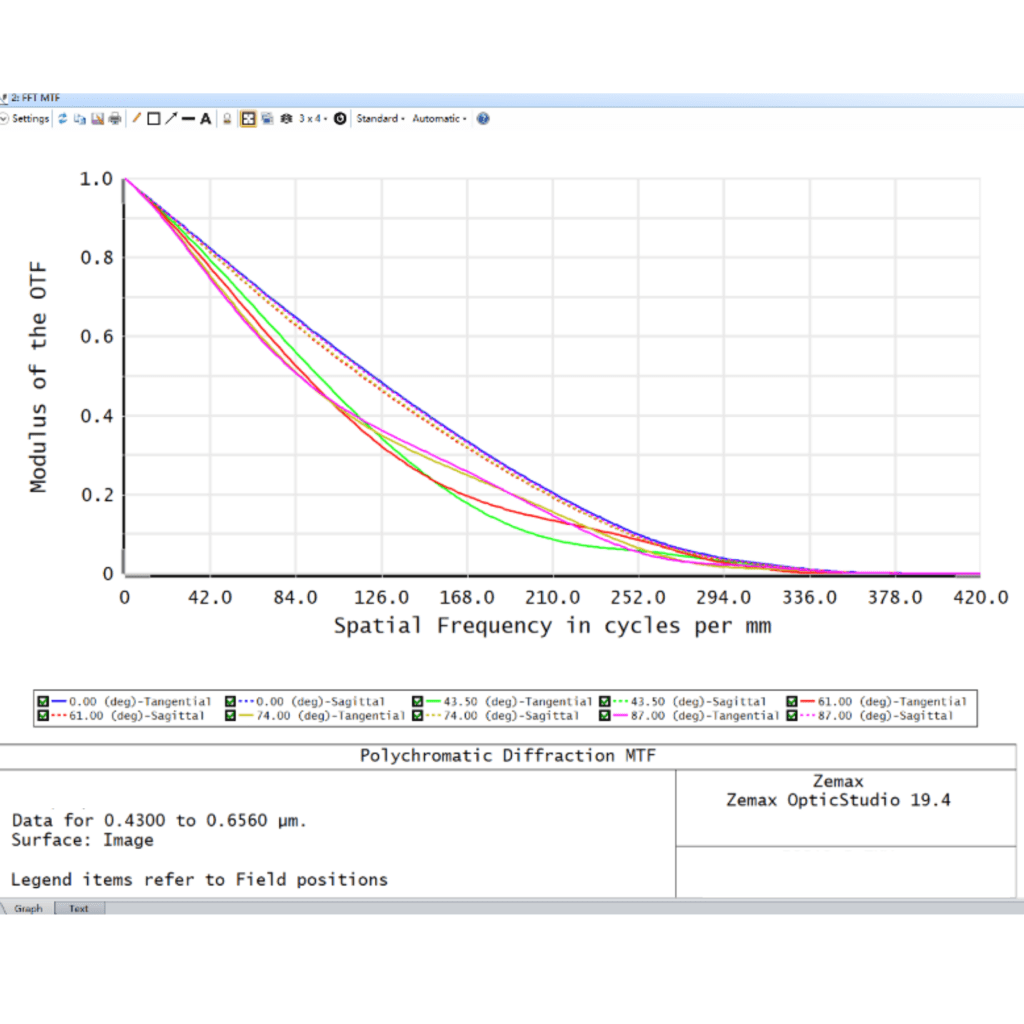This screenshot has width=1024, height=1024.
Task: Click the print icon
Action: pyautogui.click(x=114, y=119)
